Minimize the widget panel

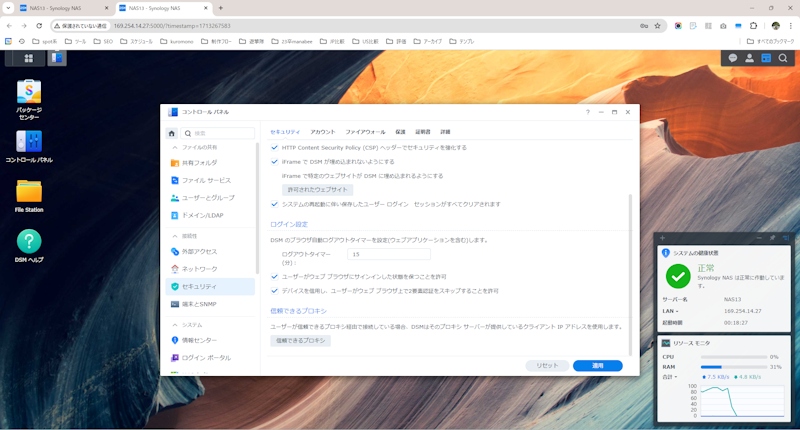[x=759, y=238]
